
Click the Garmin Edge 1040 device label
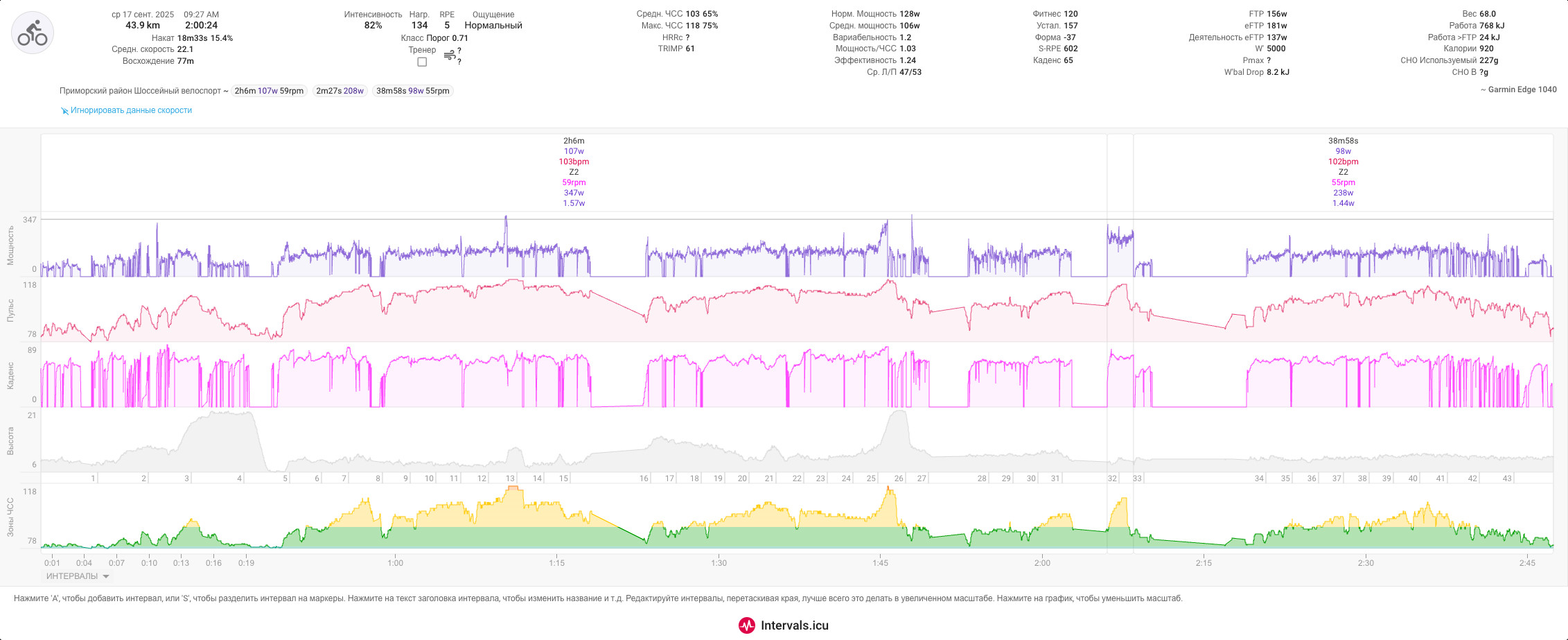coord(1518,89)
